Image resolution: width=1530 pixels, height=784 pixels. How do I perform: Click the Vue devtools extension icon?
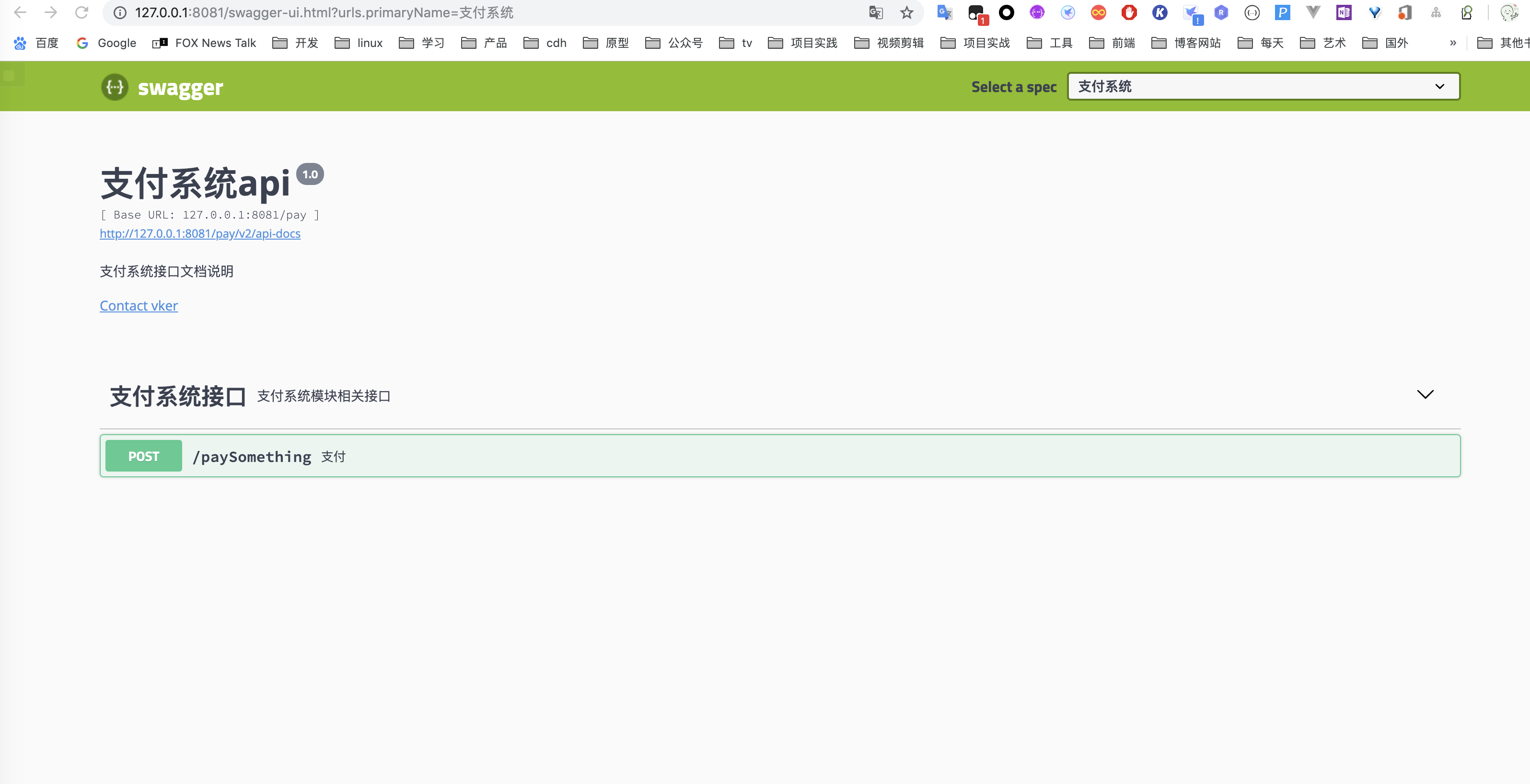[x=1313, y=12]
